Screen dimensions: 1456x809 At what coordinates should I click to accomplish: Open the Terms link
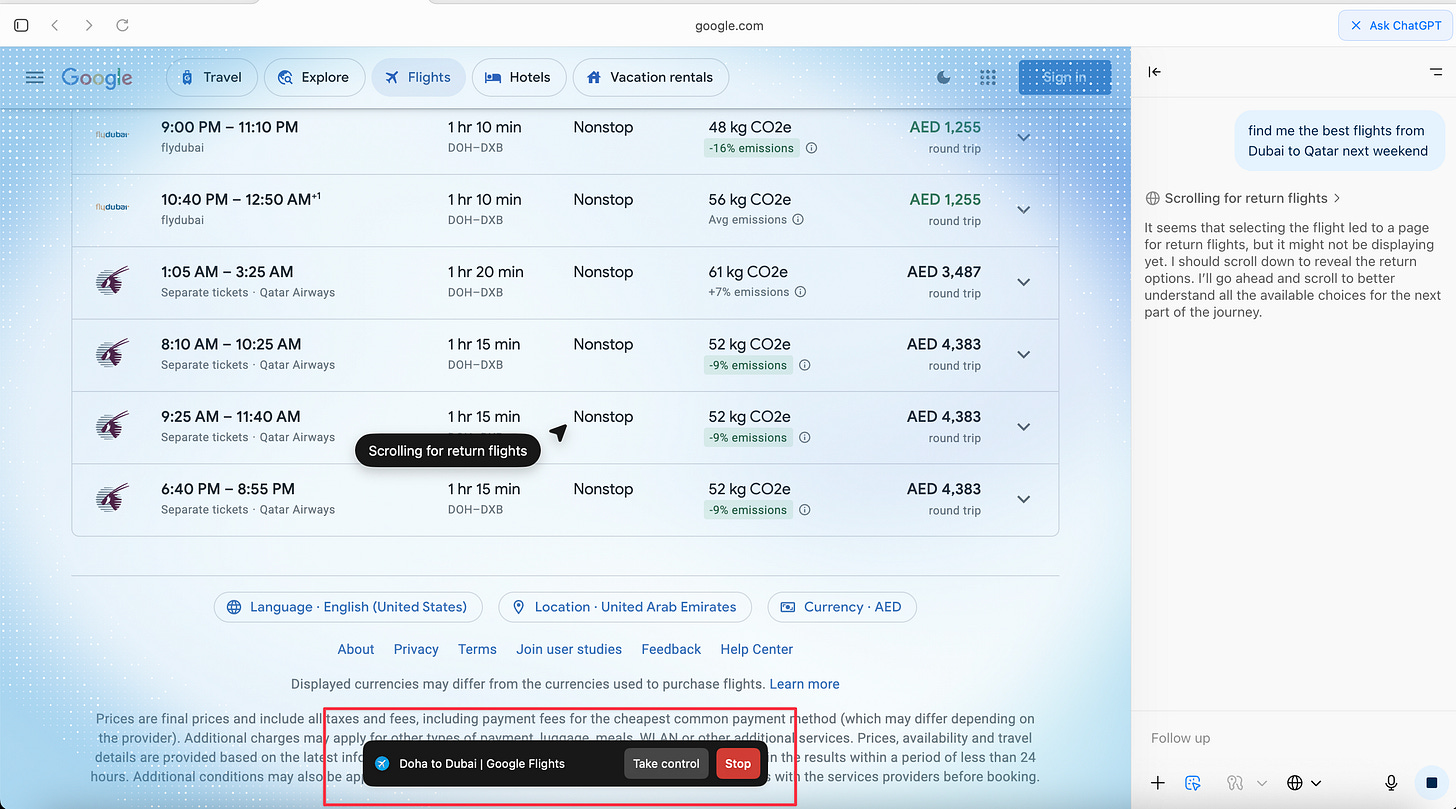[x=477, y=649]
